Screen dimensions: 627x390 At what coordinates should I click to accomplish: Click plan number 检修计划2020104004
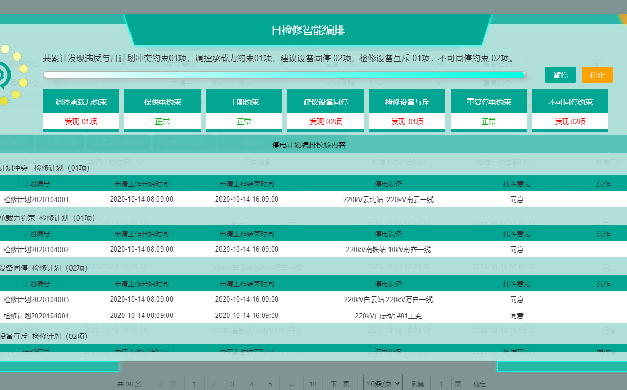click(x=36, y=316)
